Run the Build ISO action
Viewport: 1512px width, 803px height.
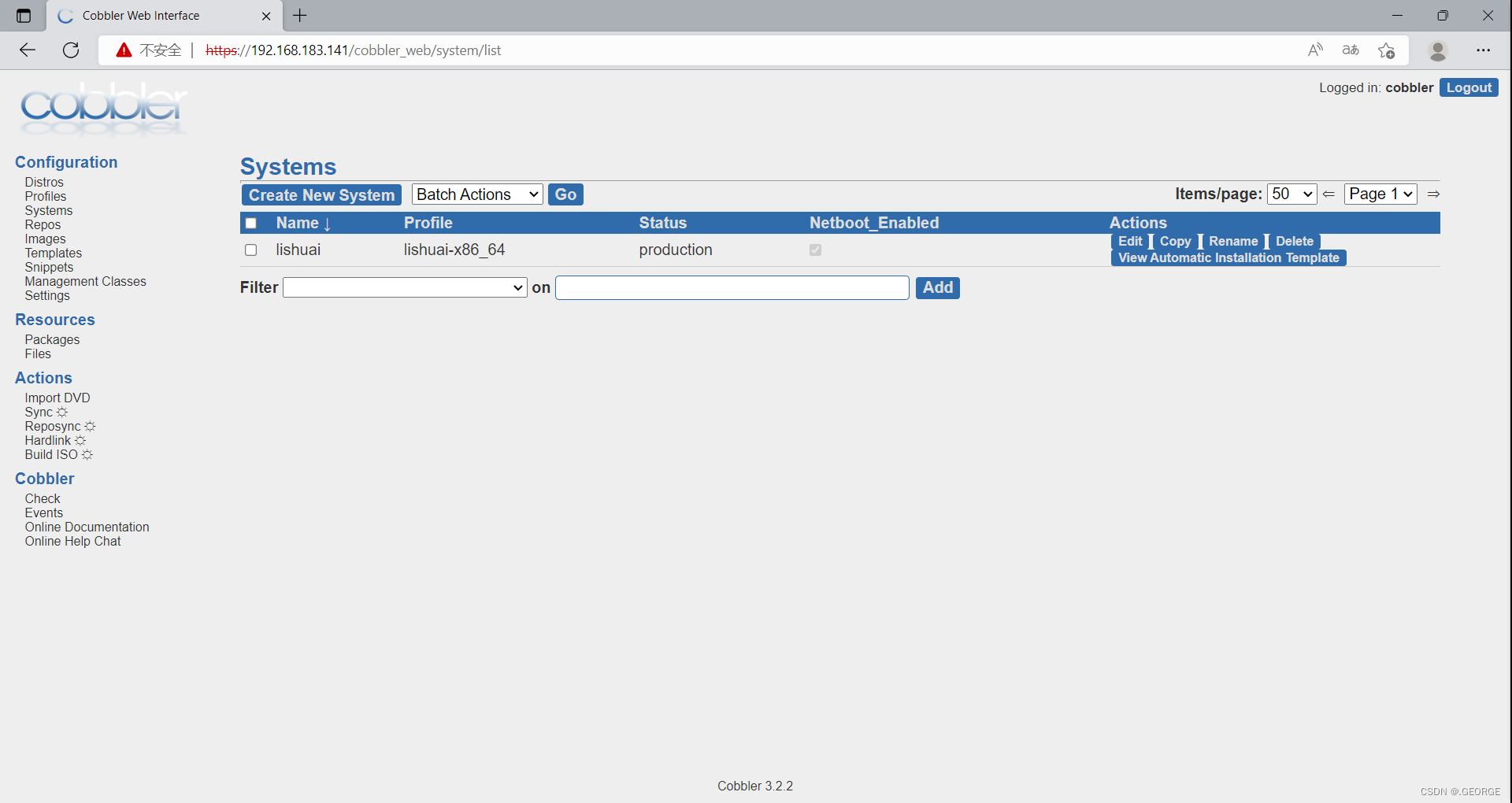pyautogui.click(x=58, y=454)
